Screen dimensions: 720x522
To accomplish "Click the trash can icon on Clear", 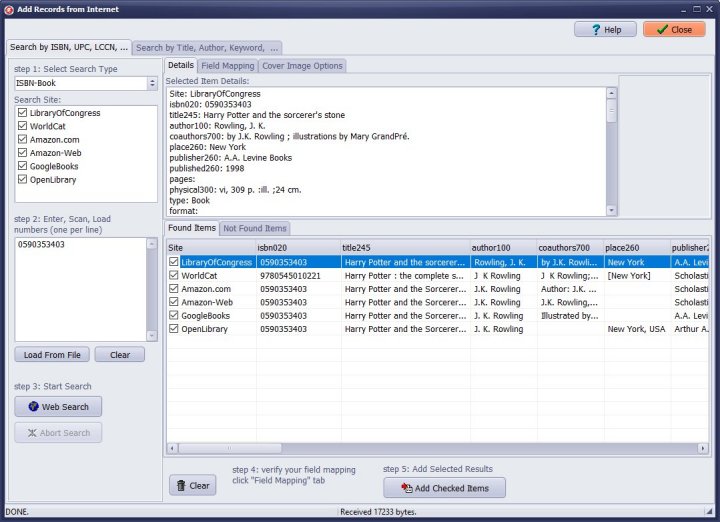I will tap(181, 485).
